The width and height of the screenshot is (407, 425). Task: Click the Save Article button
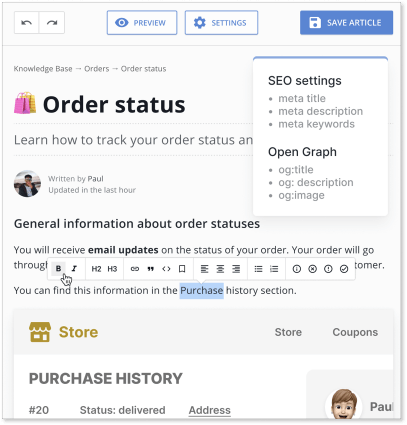tap(346, 23)
